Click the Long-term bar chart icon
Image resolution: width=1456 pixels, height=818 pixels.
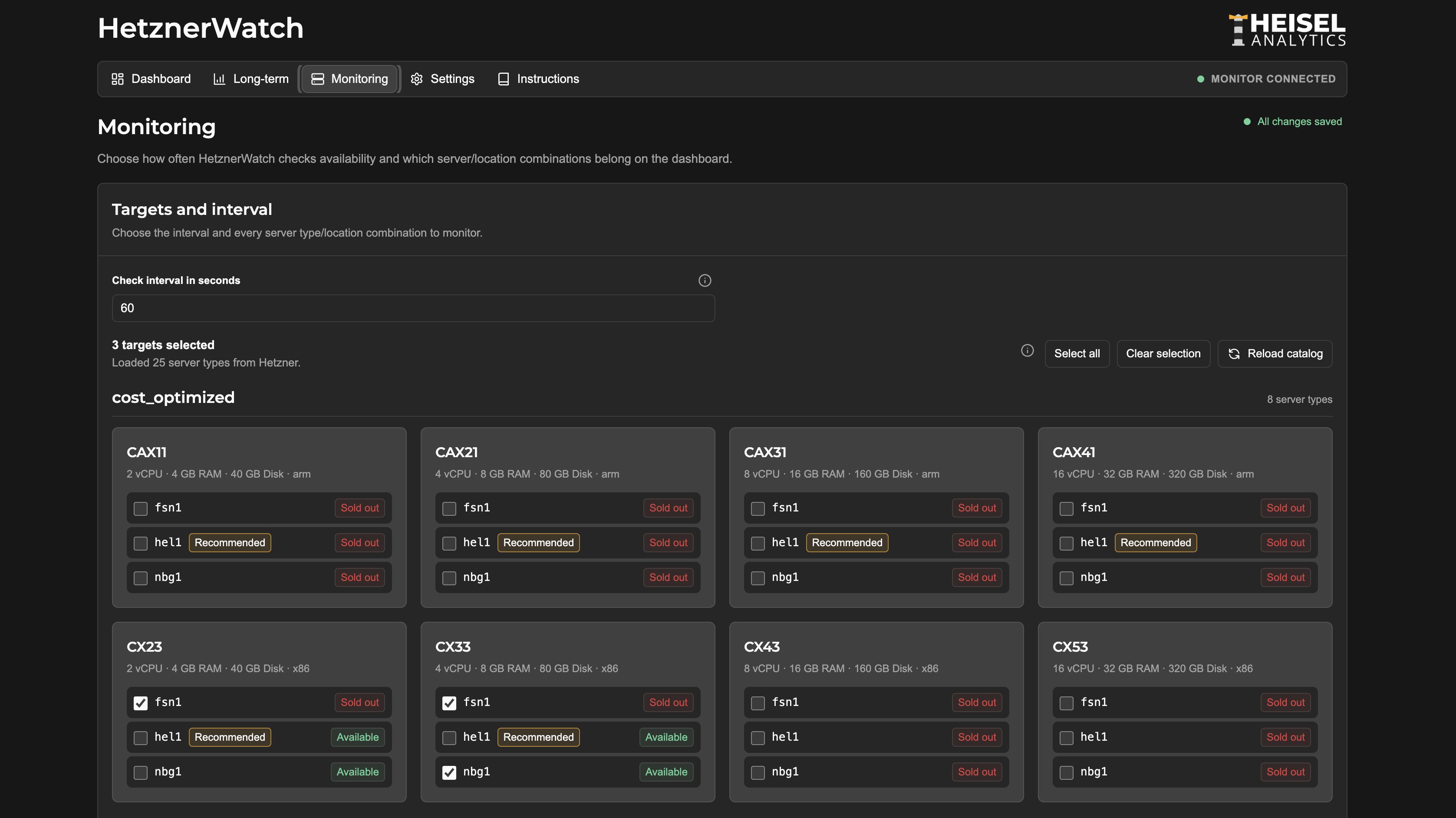[x=219, y=79]
